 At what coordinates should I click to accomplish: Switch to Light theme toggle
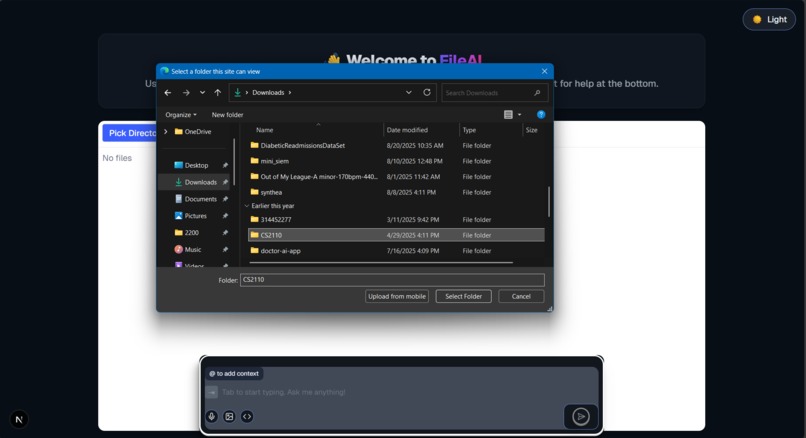pos(769,20)
